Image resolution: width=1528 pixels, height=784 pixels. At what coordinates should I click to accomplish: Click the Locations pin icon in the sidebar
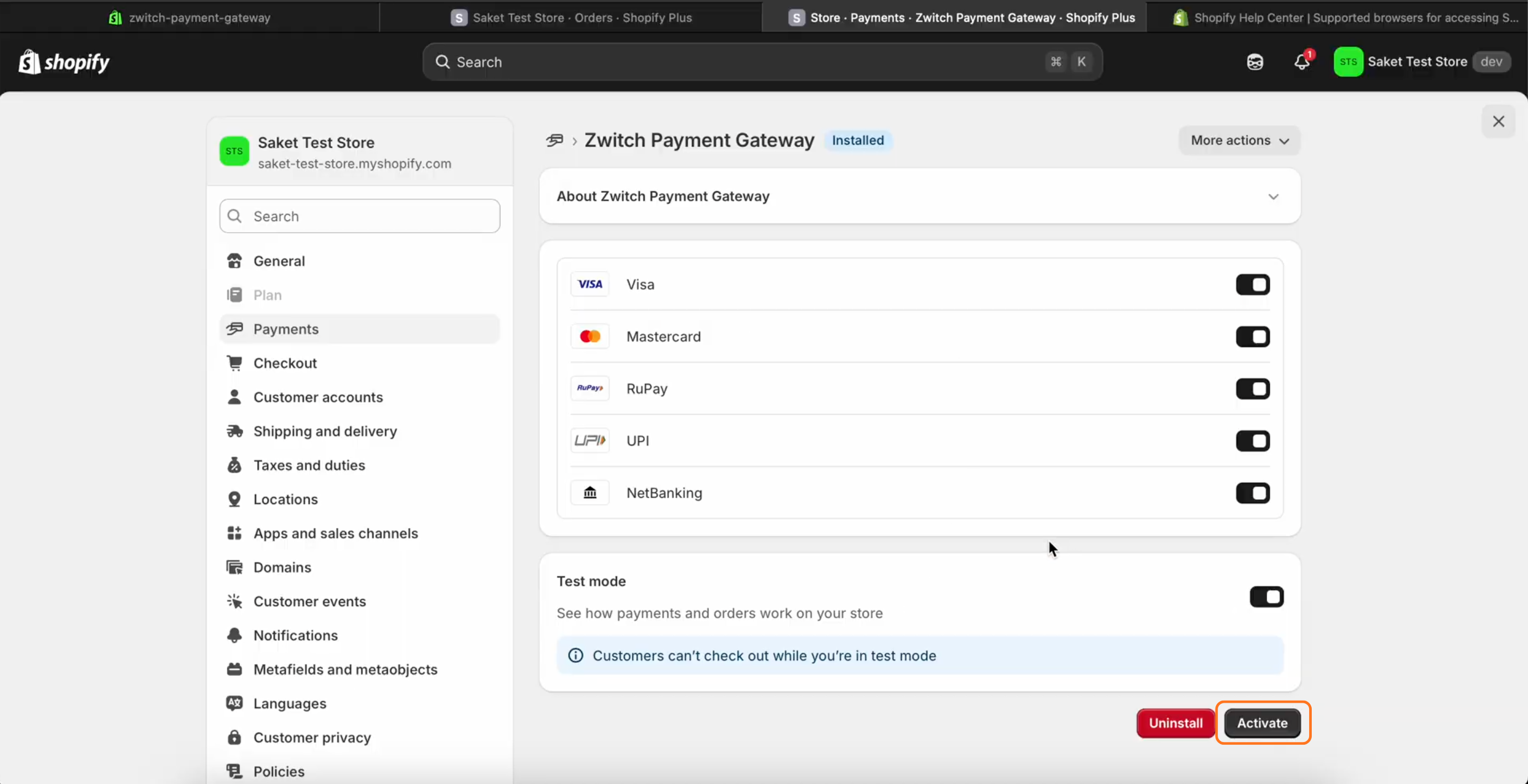pyautogui.click(x=234, y=499)
